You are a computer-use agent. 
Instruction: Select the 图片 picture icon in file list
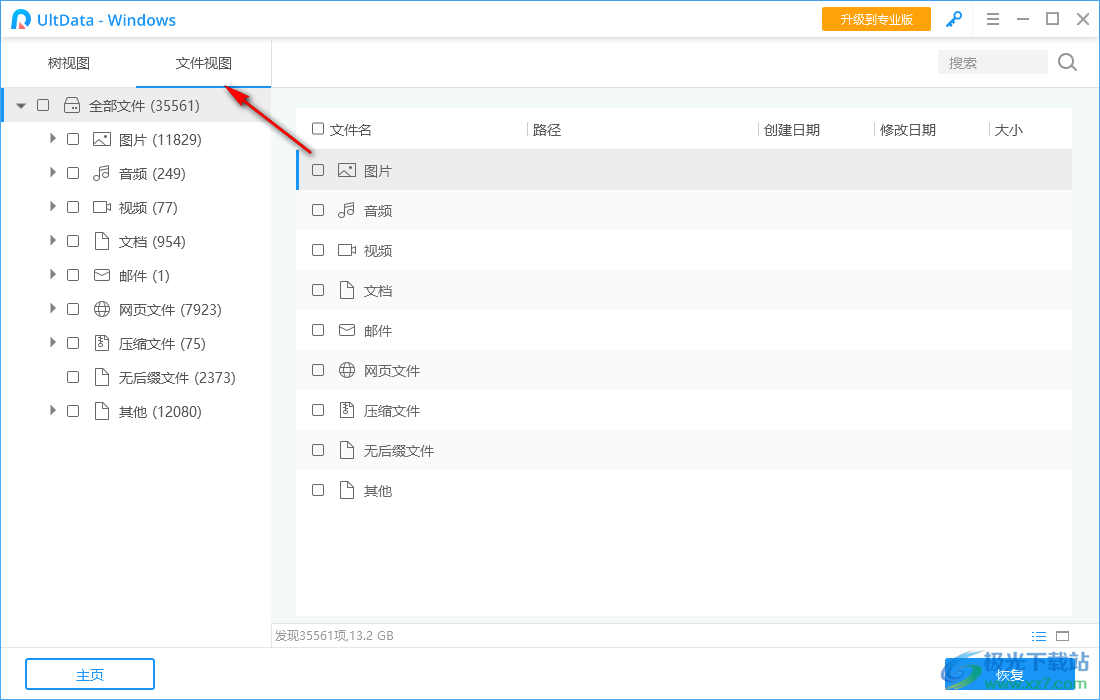(x=345, y=170)
